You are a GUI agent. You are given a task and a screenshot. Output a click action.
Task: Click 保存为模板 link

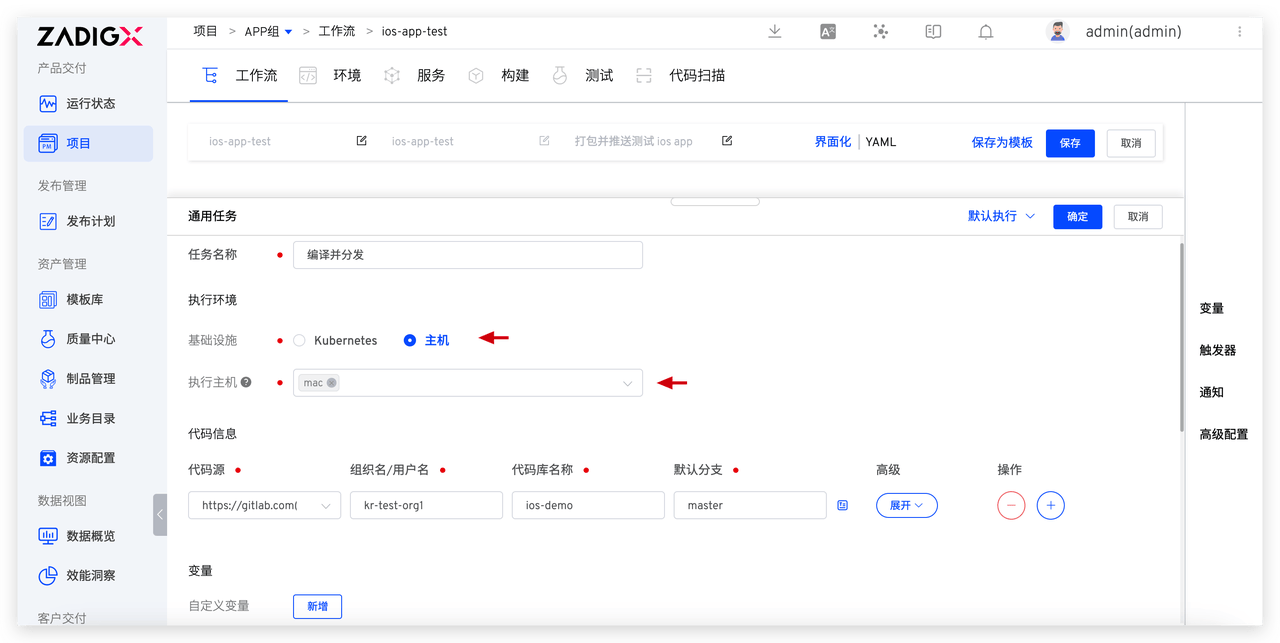coord(1001,143)
